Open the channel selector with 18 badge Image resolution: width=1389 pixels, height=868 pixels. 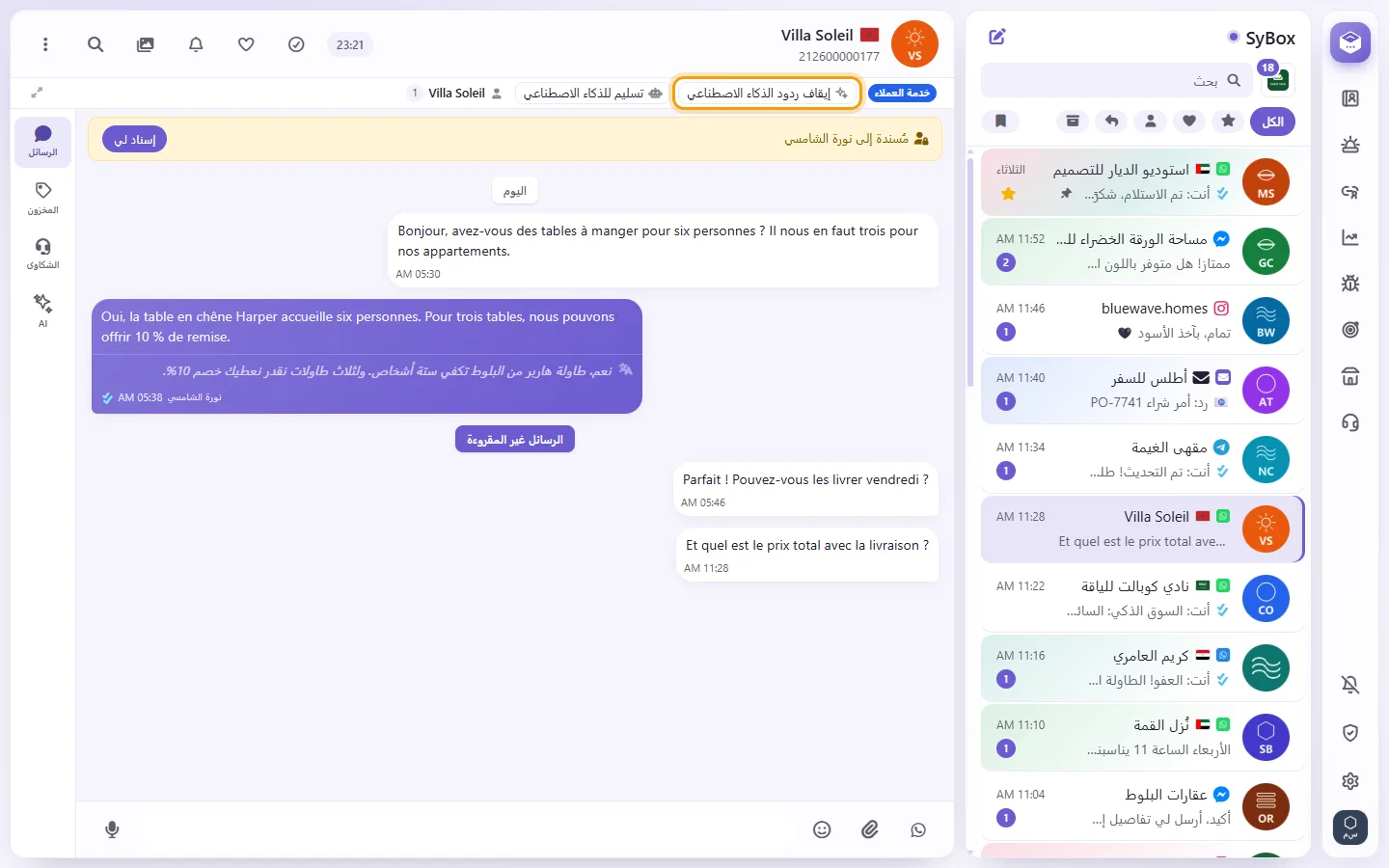pos(1277,80)
